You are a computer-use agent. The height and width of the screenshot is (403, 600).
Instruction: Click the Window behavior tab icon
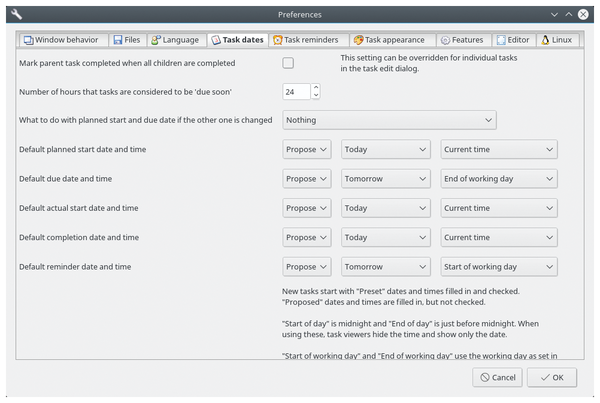click(x=28, y=40)
